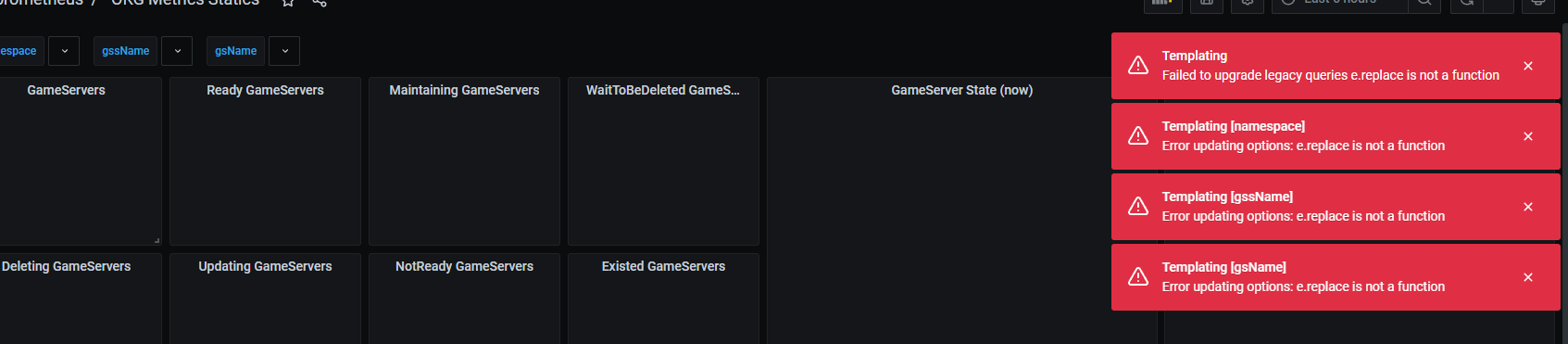This screenshot has height=344, width=1568.
Task: Expand the namespace variable dropdown
Action: tap(64, 51)
